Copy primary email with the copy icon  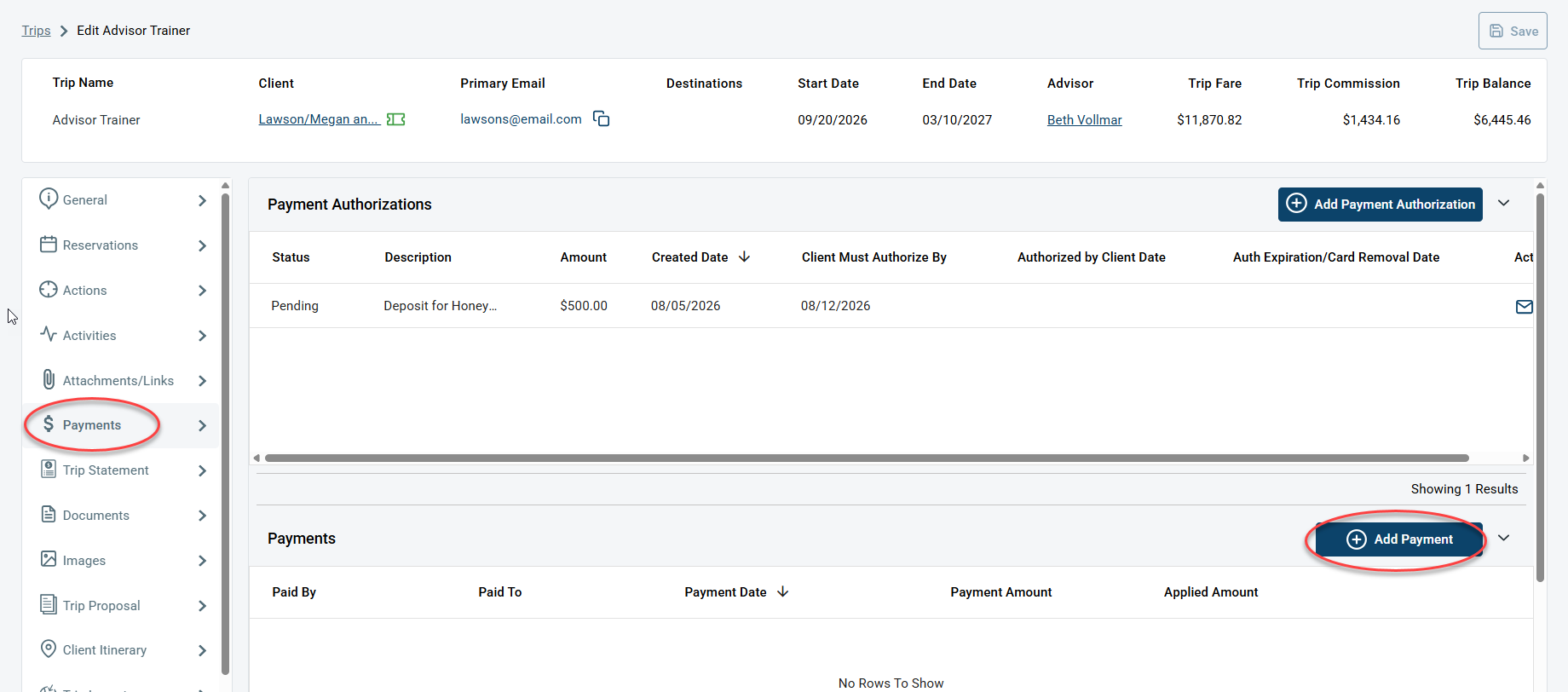click(602, 118)
